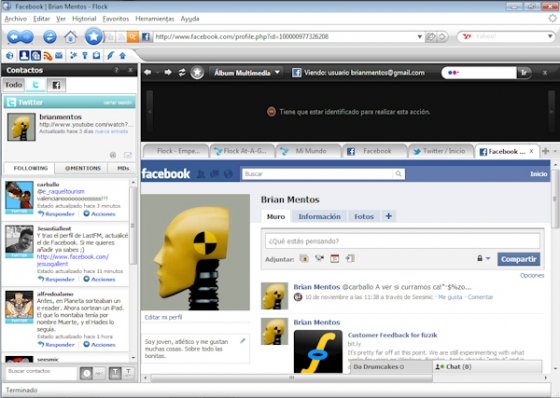Screen dimensions: 560x398
Task: Open the blog editor quill icon
Action: tap(110, 55)
